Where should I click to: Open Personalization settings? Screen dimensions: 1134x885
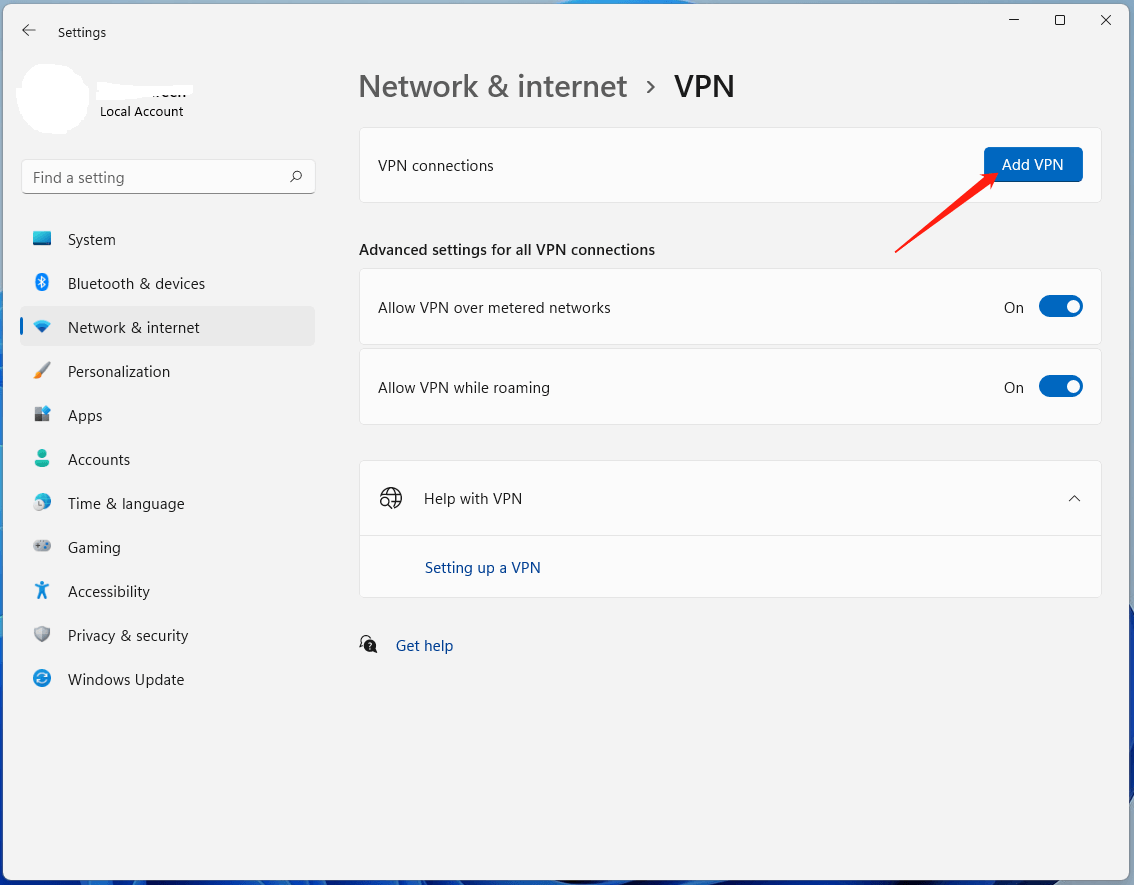coord(168,372)
